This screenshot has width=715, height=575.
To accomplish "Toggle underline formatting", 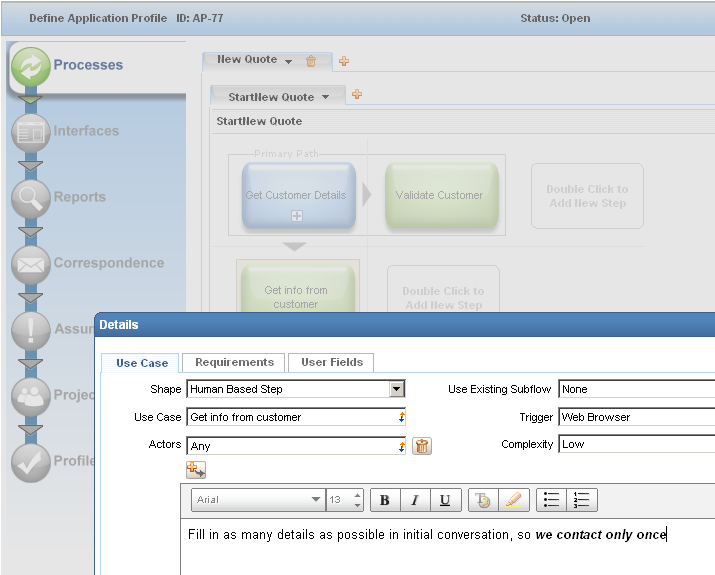I will [445, 500].
